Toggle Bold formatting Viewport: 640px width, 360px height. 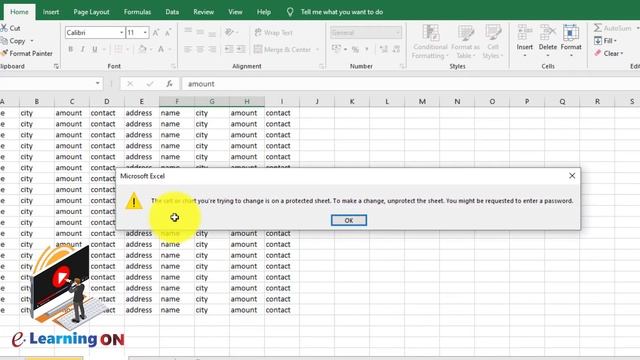tap(71, 49)
